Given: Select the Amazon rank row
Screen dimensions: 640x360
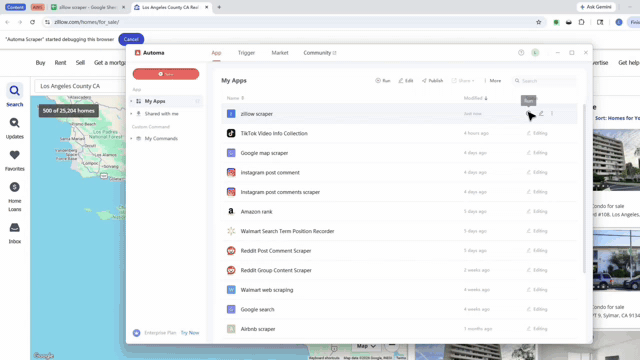Looking at the screenshot, I should [399, 211].
